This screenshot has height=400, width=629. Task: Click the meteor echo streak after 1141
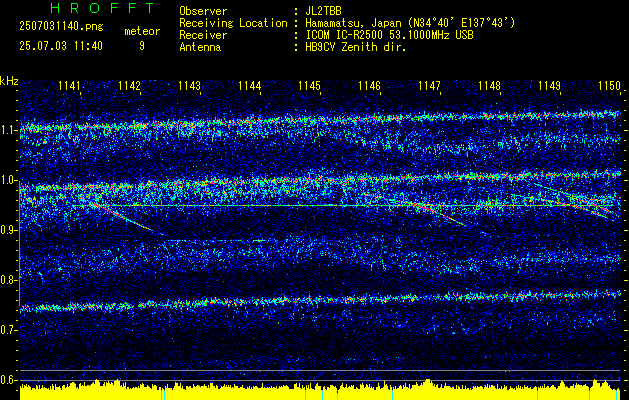click(120, 216)
